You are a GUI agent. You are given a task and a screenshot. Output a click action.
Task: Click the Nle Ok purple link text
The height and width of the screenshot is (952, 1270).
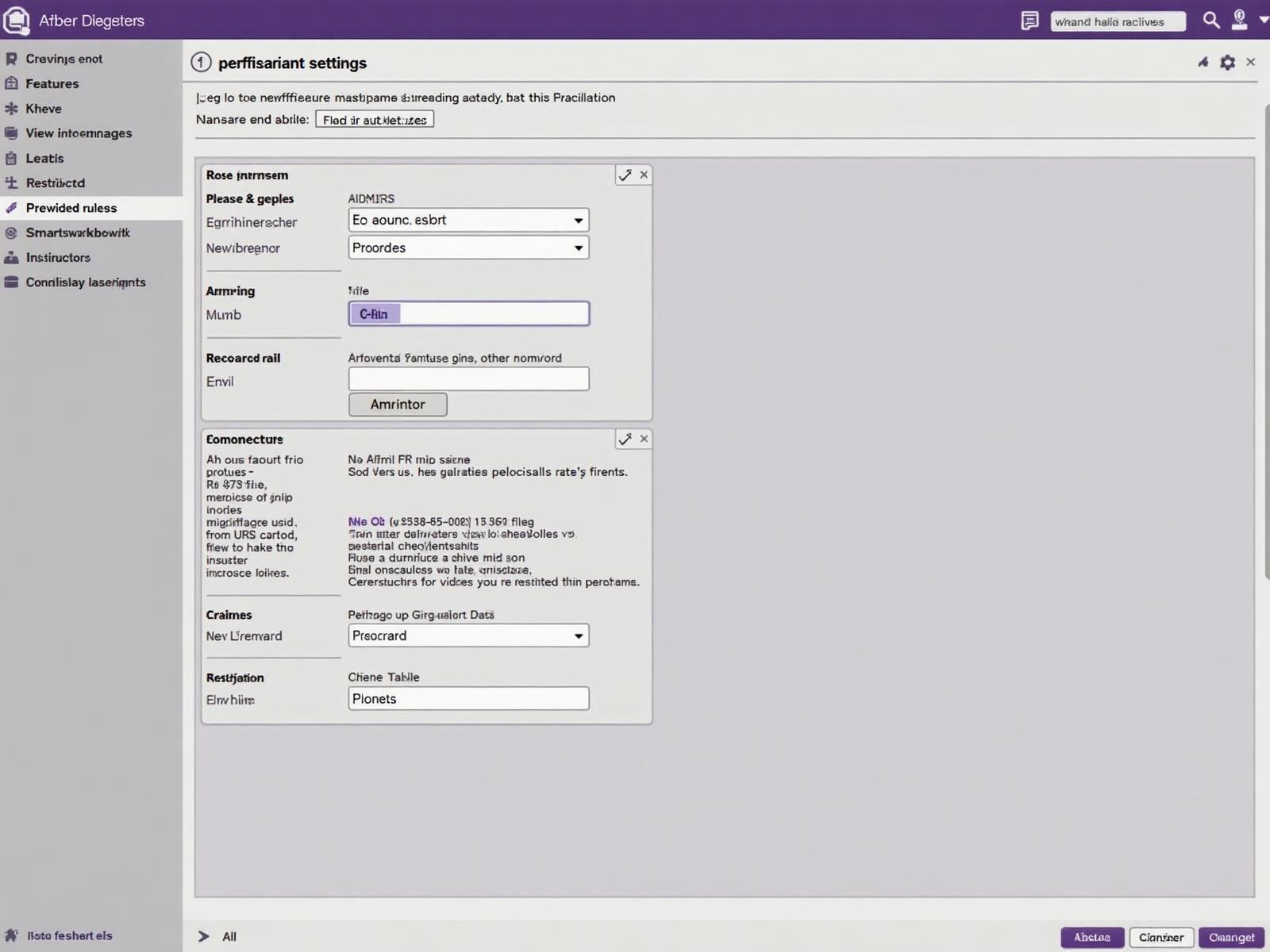pyautogui.click(x=366, y=521)
